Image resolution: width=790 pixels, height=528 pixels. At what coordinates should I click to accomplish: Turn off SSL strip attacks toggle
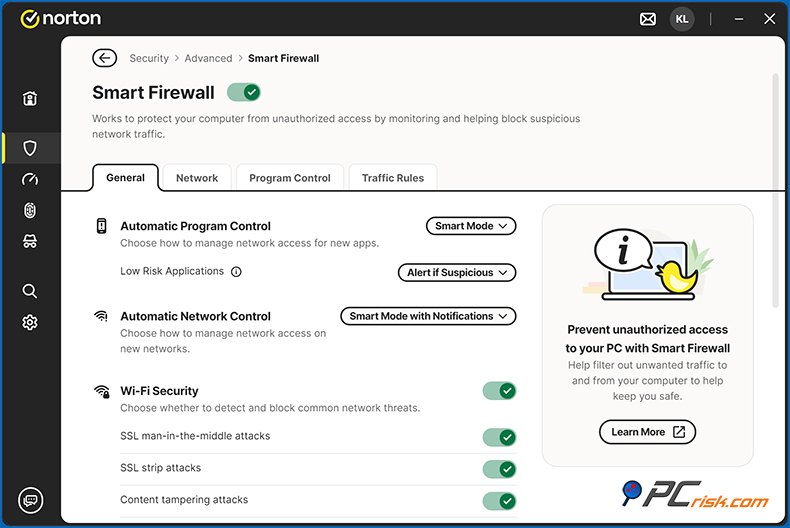499,469
